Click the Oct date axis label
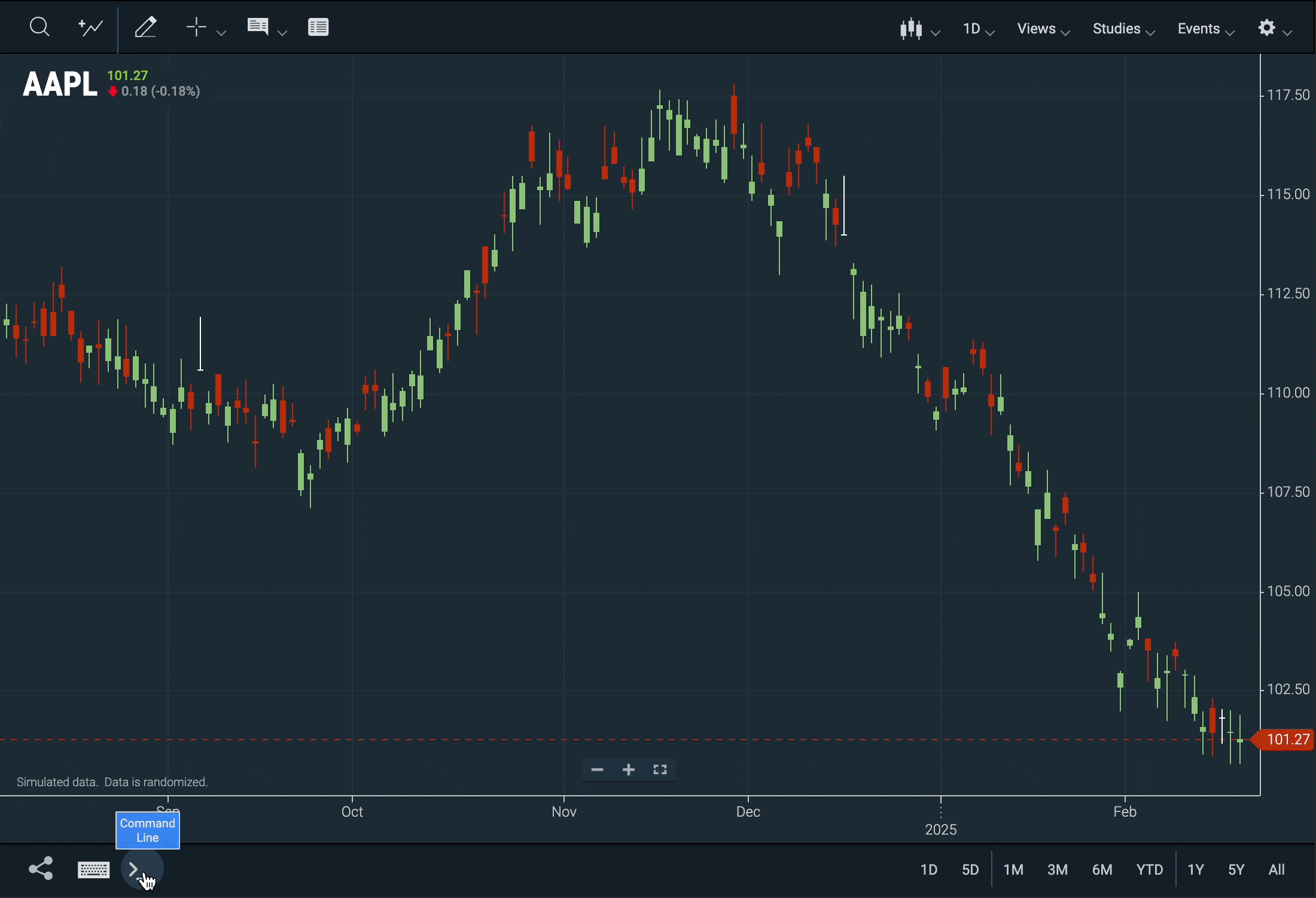Viewport: 1316px width, 898px height. click(x=352, y=812)
